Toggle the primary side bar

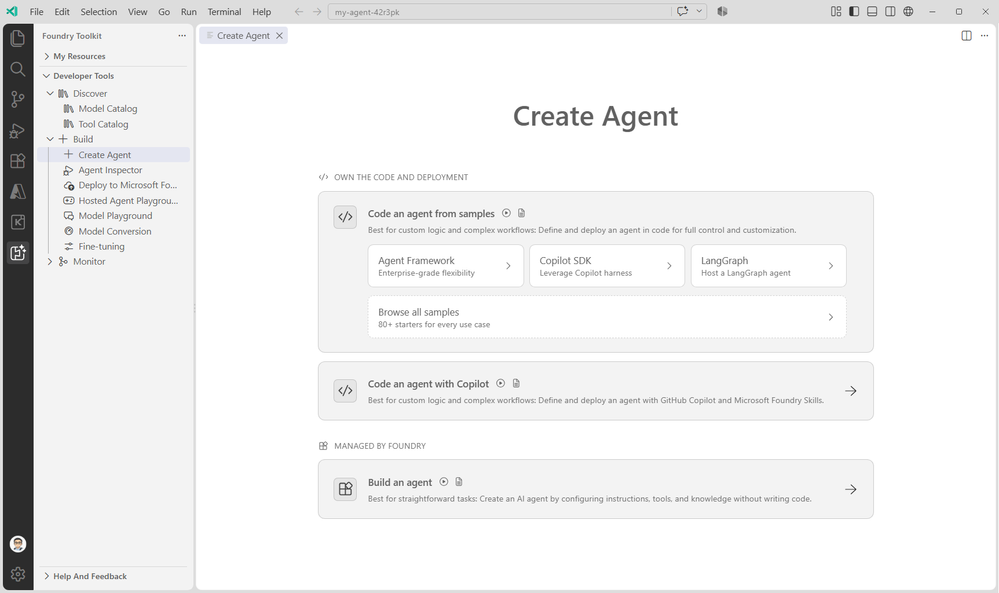click(854, 11)
